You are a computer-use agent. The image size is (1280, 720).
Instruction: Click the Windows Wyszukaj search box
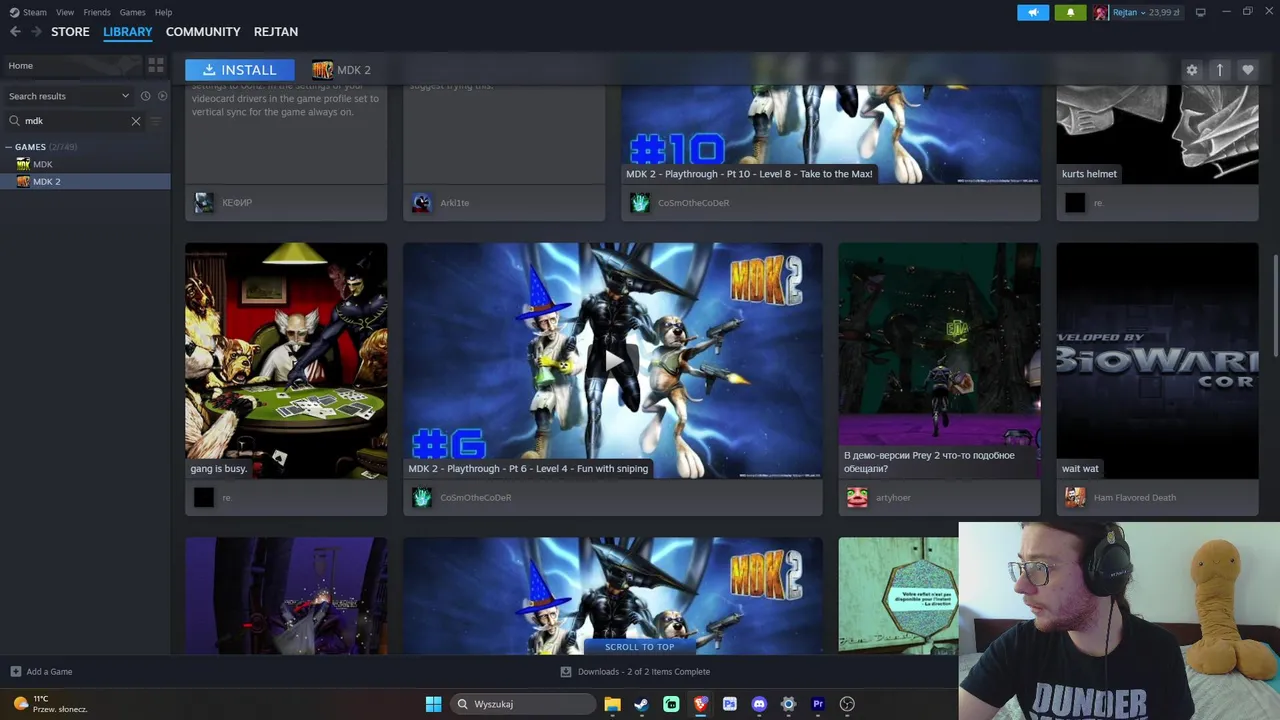click(x=521, y=704)
